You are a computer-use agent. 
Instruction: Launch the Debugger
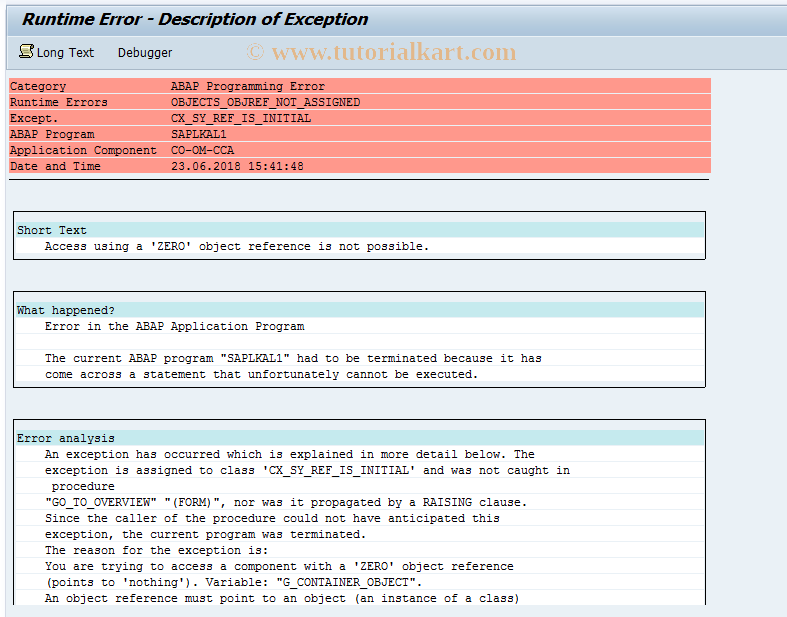145,53
